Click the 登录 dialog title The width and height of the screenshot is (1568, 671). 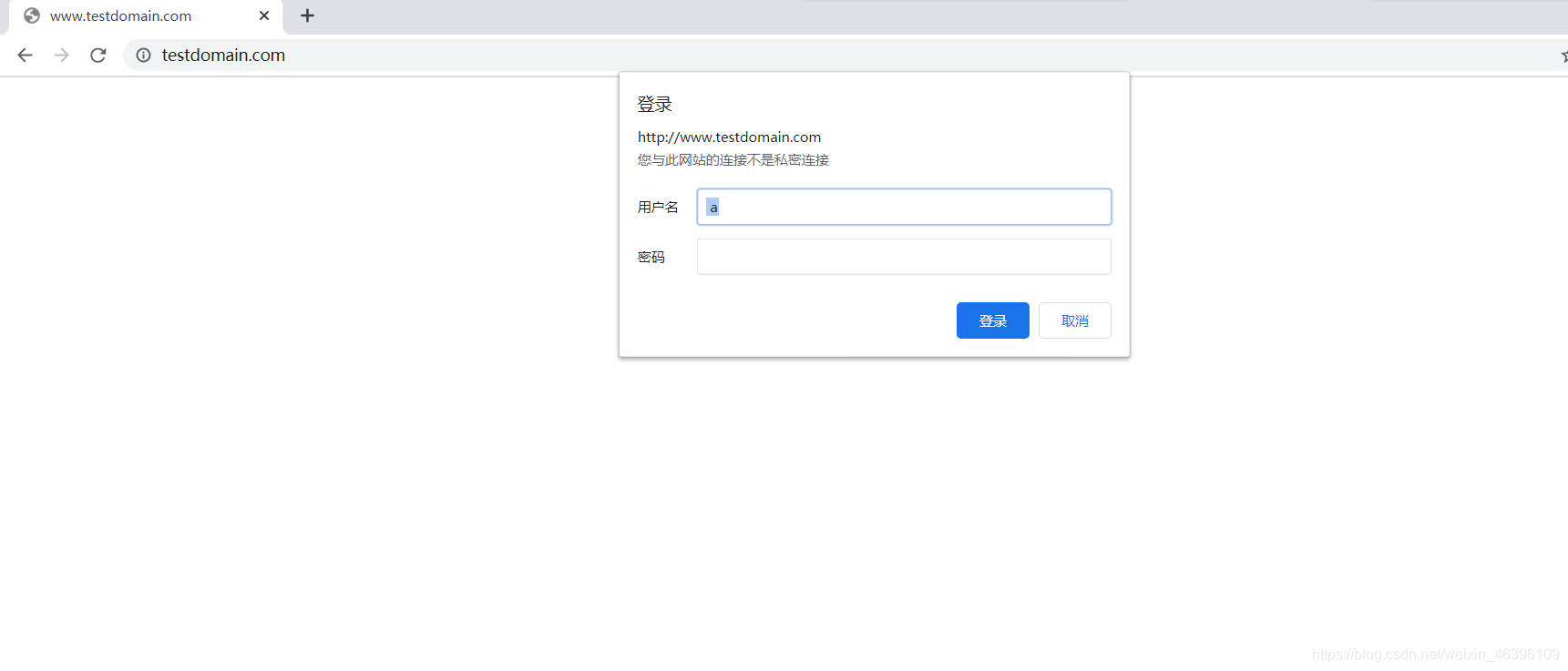coord(654,105)
